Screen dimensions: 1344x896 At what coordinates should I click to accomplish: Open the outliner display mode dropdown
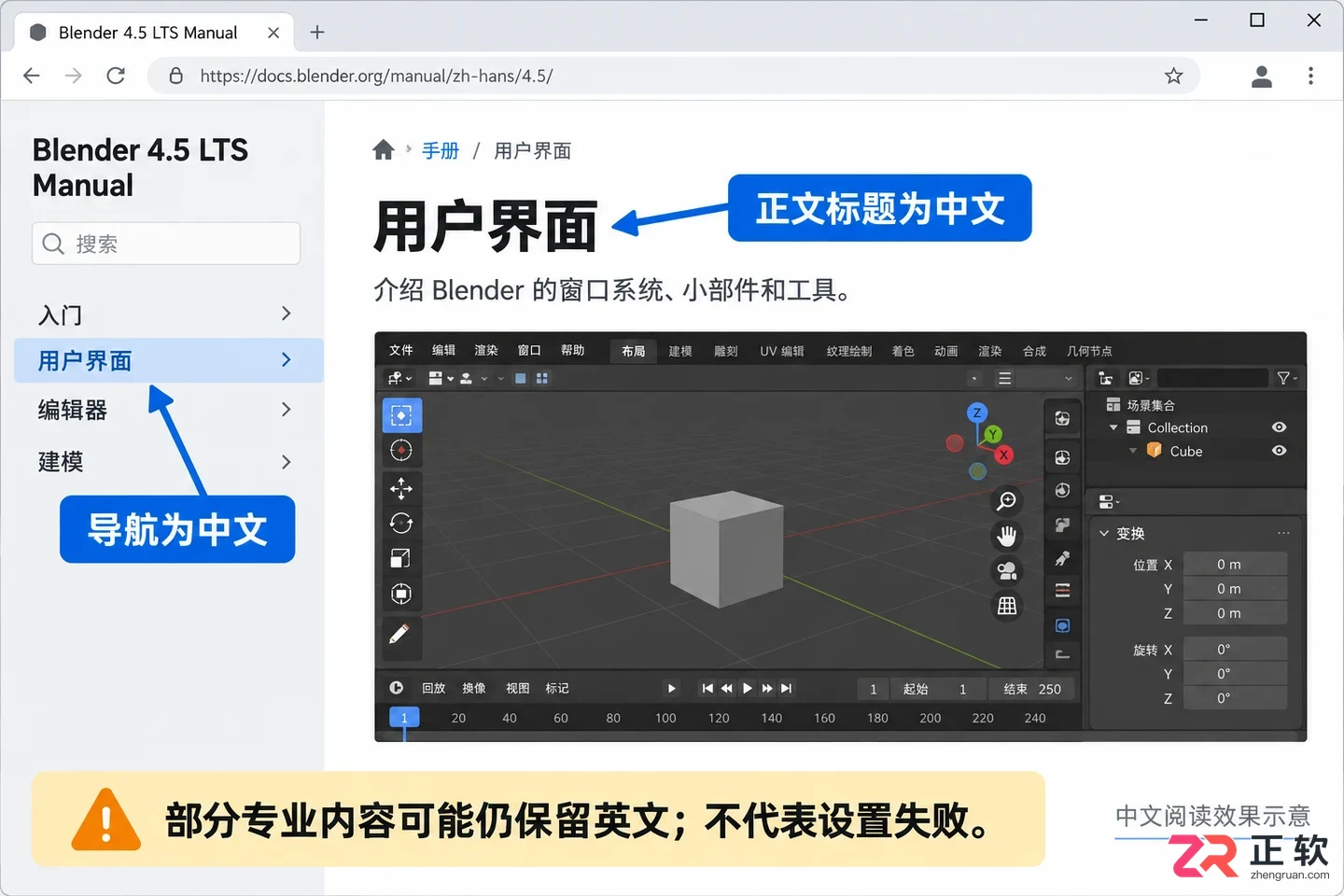[1139, 378]
